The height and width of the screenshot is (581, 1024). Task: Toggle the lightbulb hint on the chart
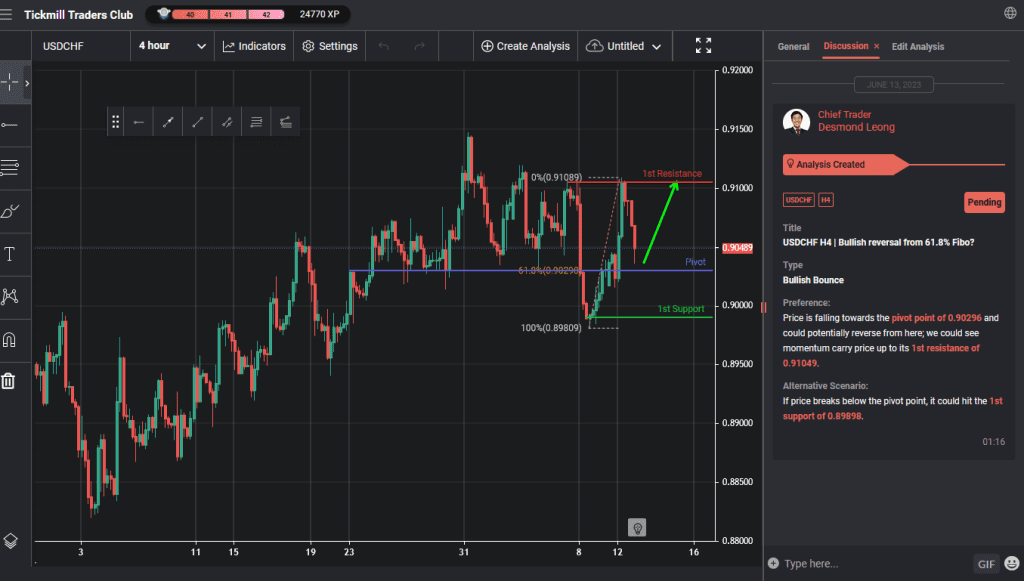pos(637,527)
